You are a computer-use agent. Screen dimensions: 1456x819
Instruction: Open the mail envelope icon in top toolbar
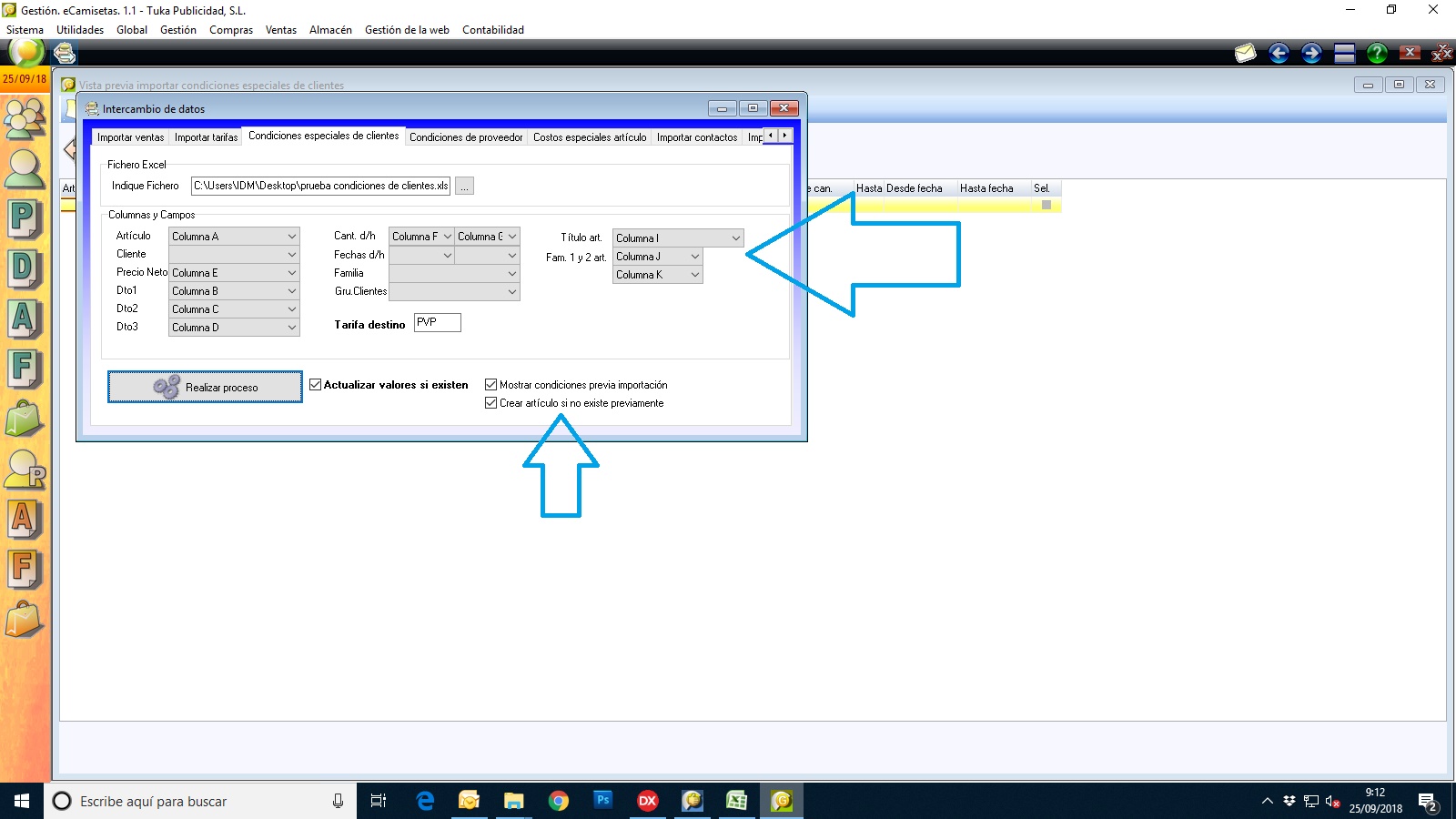click(1245, 54)
